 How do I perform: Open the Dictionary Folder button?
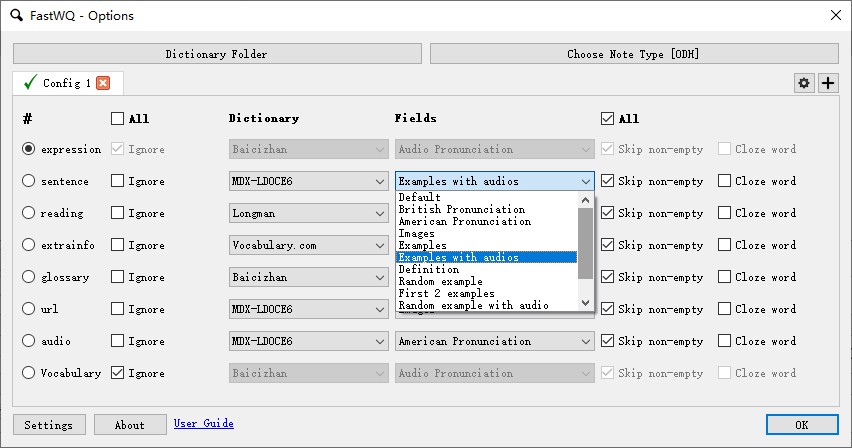coord(217,54)
